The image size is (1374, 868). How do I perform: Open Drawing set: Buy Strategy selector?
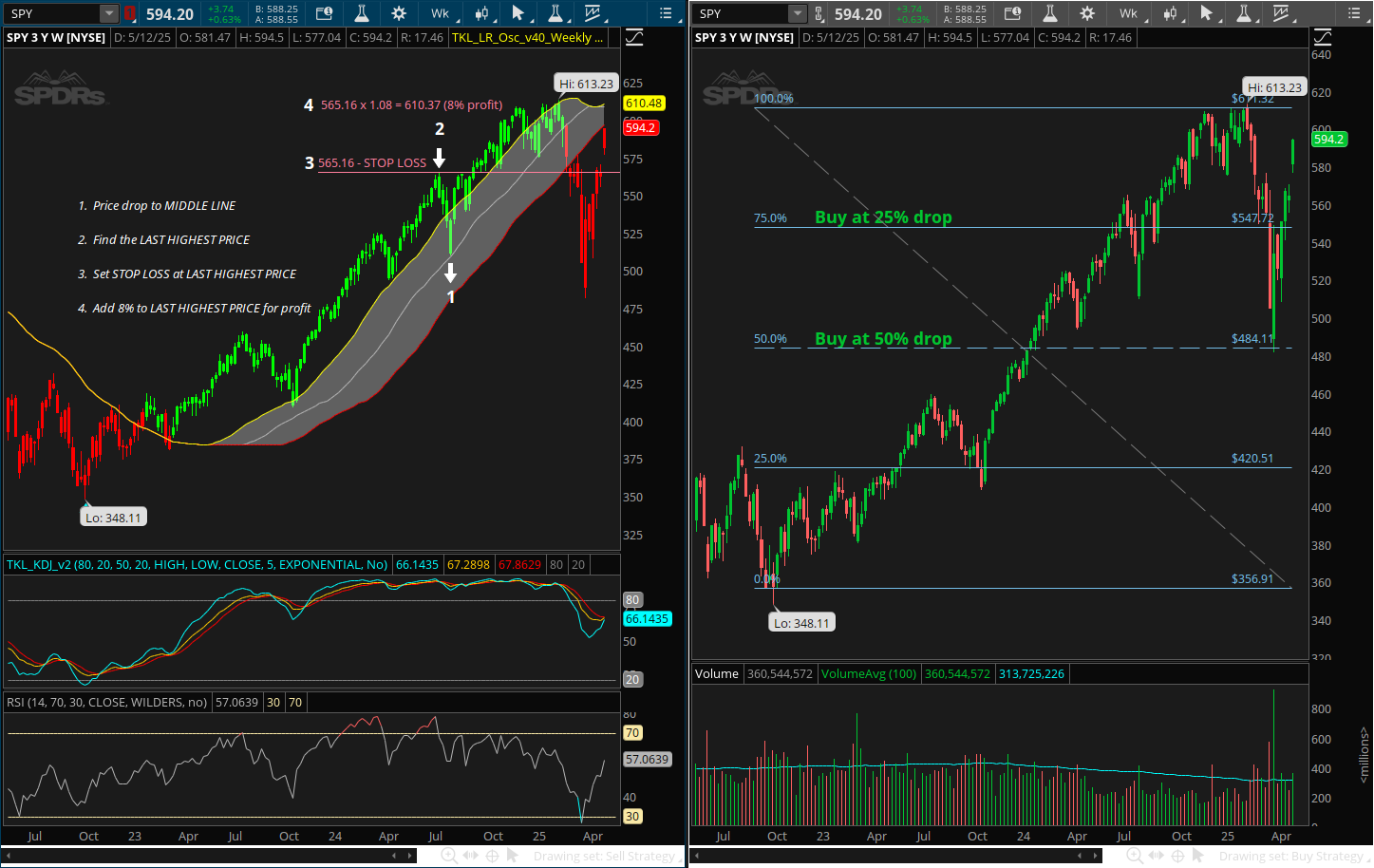pos(1294,857)
